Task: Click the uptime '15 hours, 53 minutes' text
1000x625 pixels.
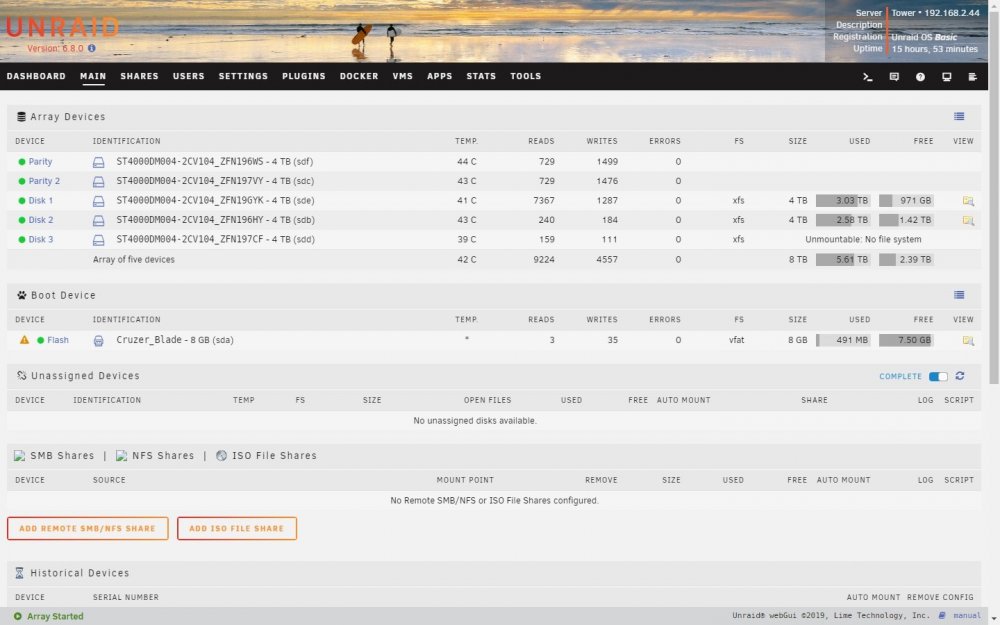Action: [x=934, y=49]
